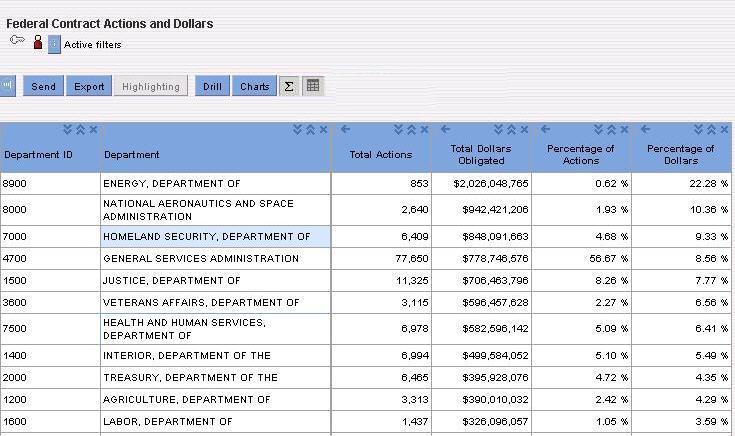Sort Department column ascending
This screenshot has height=436, width=735.
[x=310, y=129]
